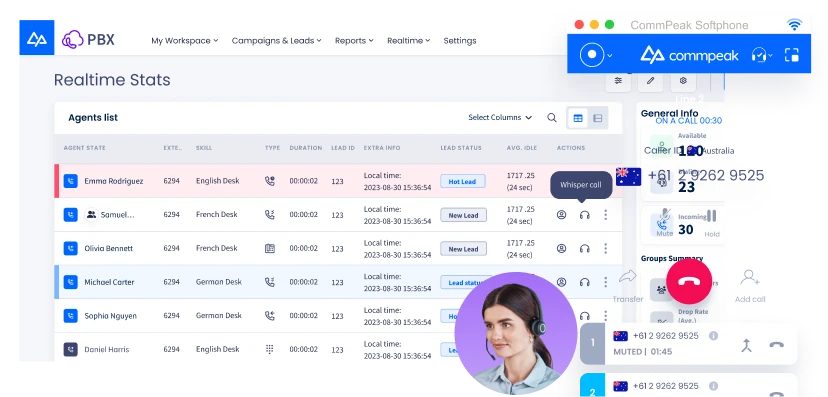Sort by Duration column header
This screenshot has height=397, width=828.
[x=306, y=148]
